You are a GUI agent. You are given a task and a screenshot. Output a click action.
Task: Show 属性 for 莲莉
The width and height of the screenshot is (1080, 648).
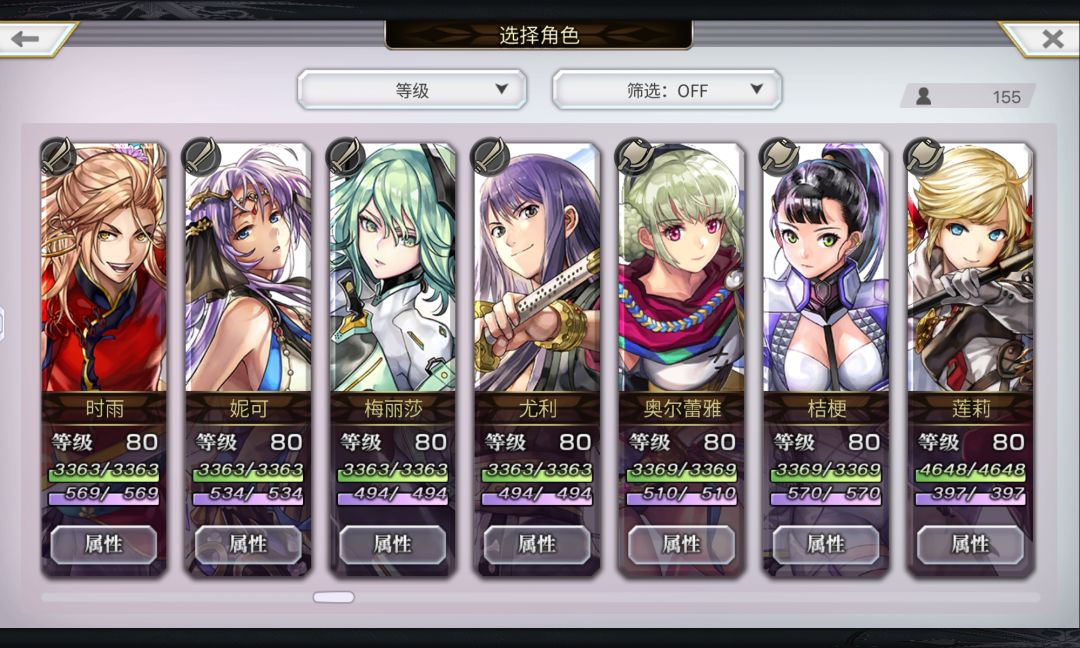[x=970, y=544]
